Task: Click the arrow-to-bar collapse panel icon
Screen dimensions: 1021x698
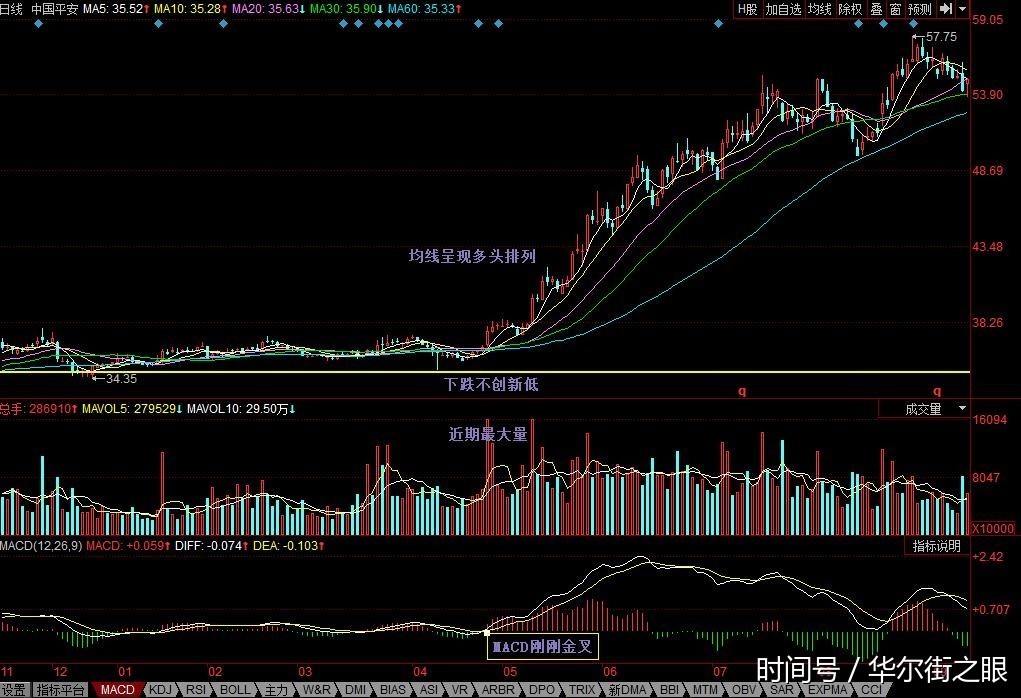Action: tap(946, 9)
